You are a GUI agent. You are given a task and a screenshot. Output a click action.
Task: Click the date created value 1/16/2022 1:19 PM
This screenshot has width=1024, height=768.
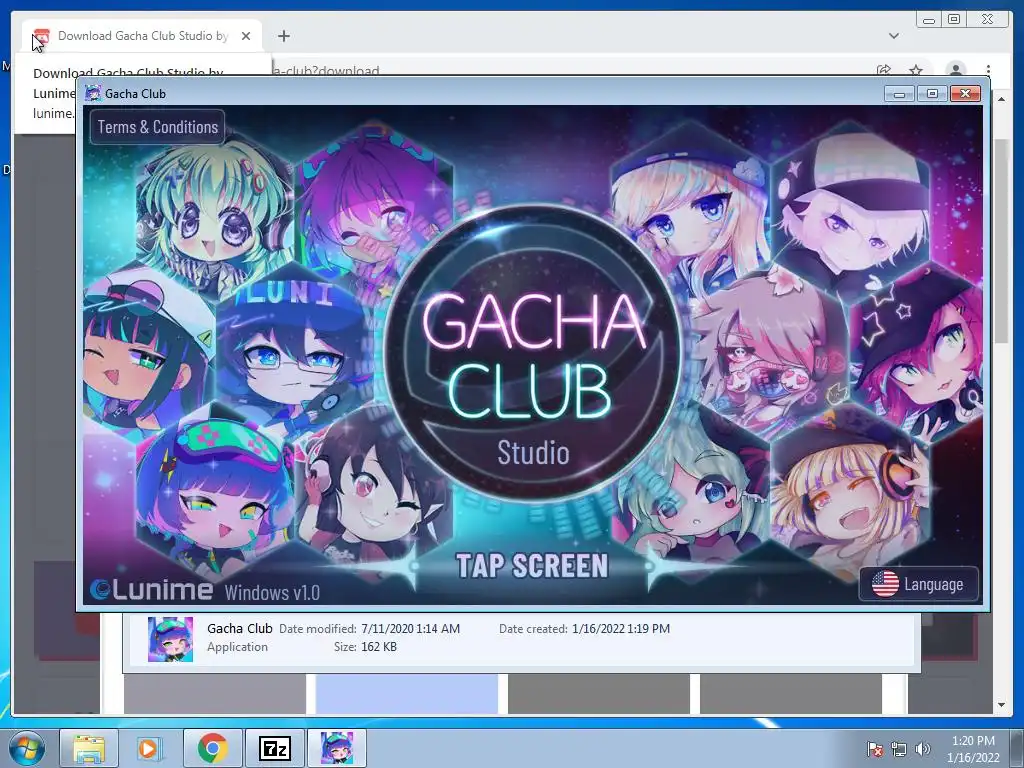pos(620,628)
